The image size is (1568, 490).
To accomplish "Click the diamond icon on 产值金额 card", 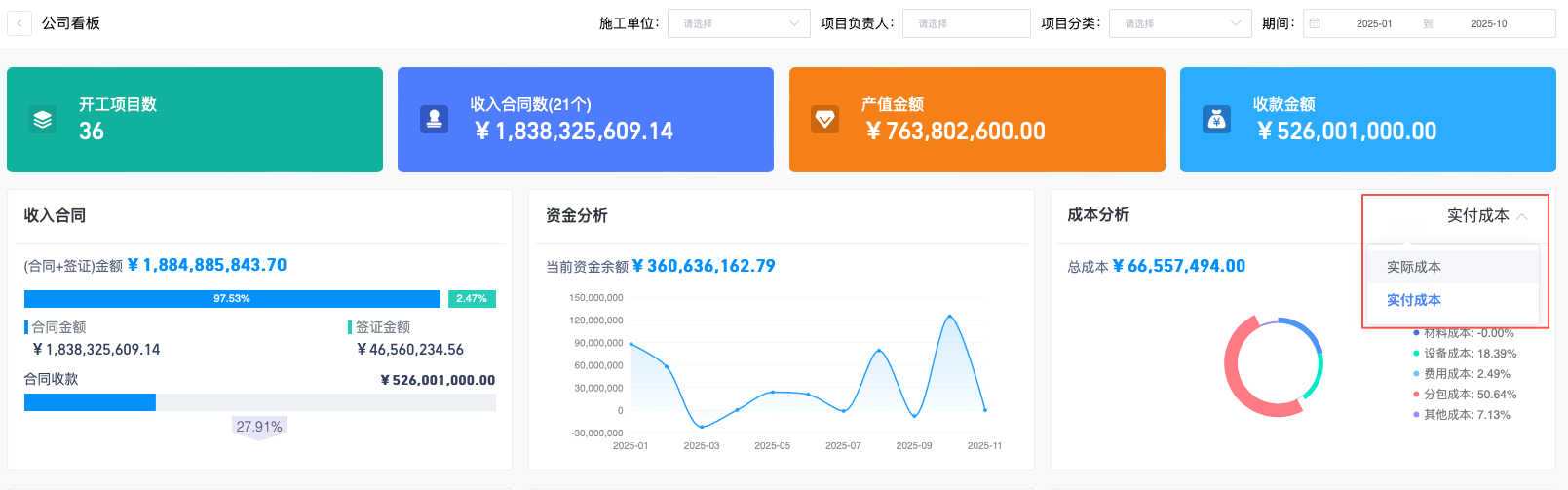I will [x=824, y=119].
